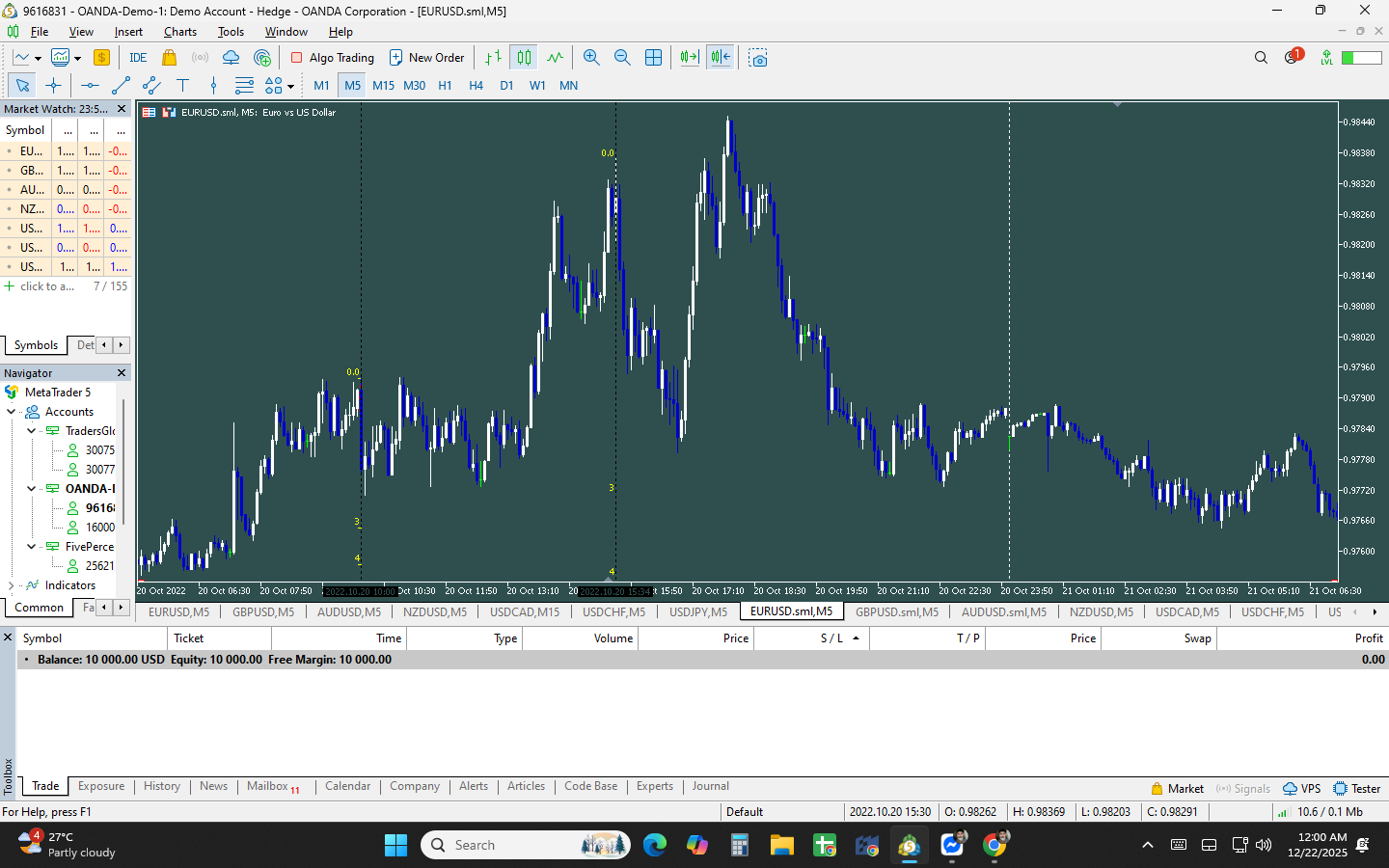Expand the Indicators tree node

pos(12,585)
